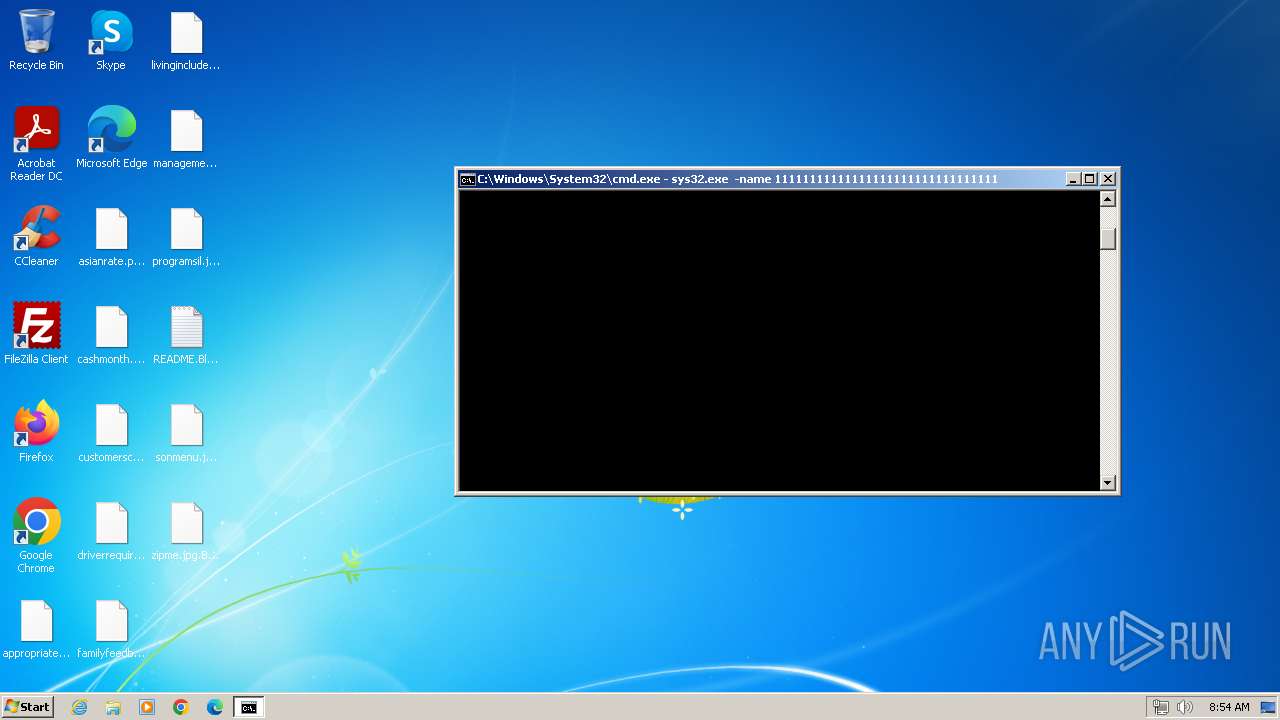Minimize the cmd.exe window

tap(1073, 179)
